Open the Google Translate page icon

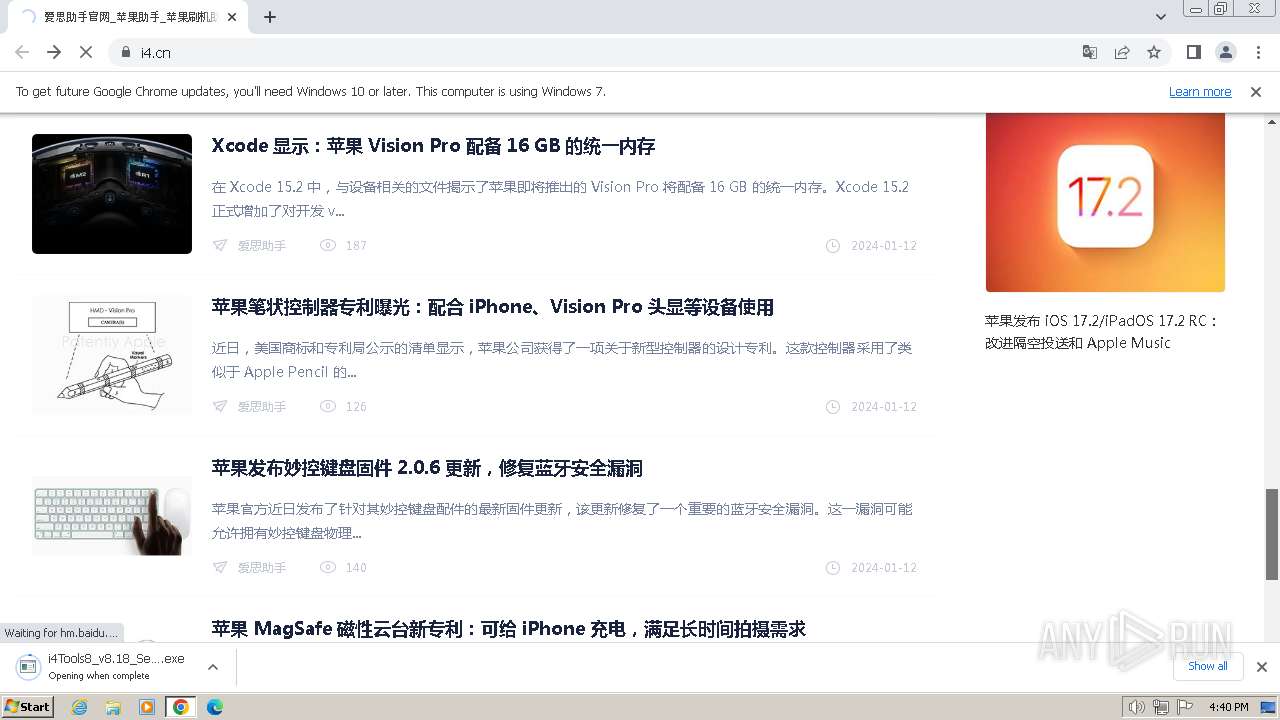(x=1090, y=52)
